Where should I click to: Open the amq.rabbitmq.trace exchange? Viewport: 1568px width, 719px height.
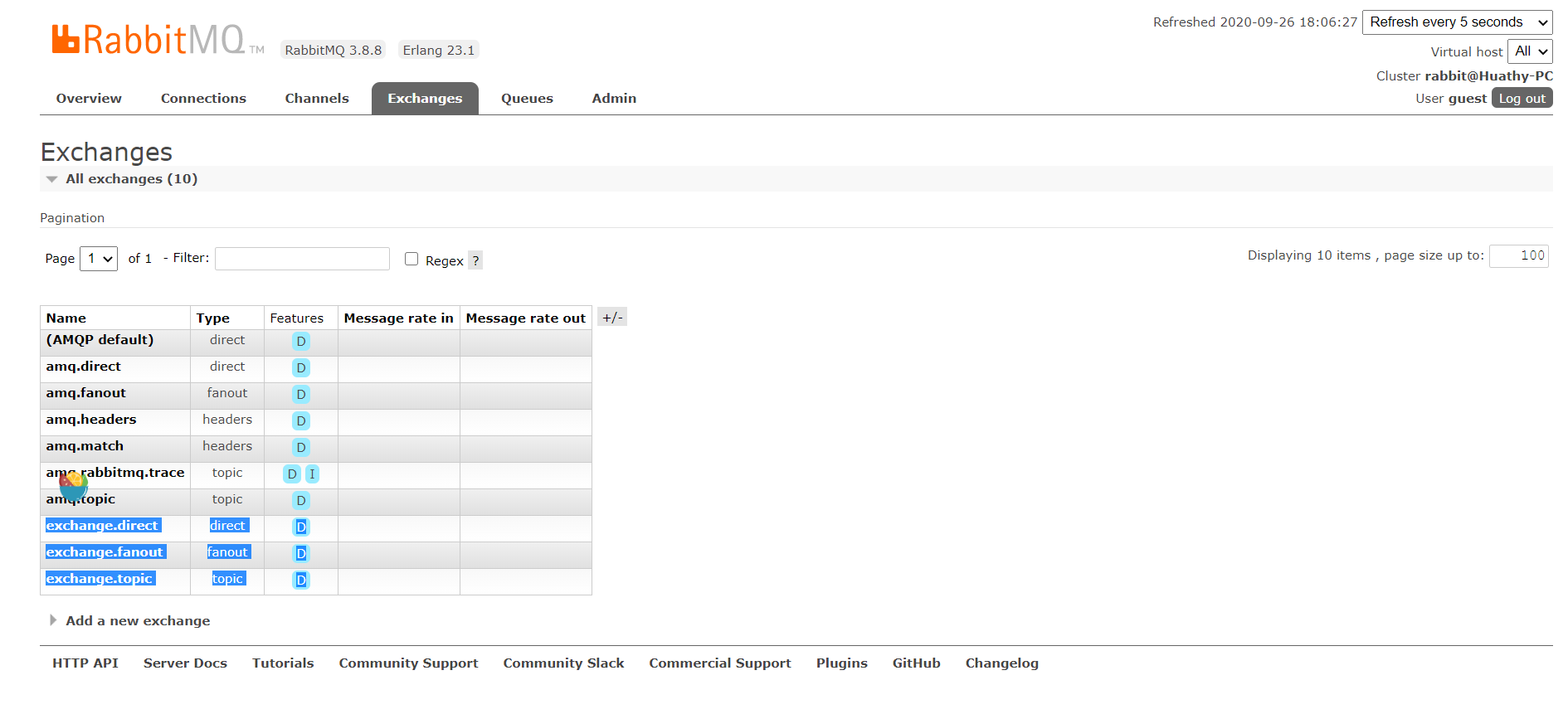click(x=115, y=473)
